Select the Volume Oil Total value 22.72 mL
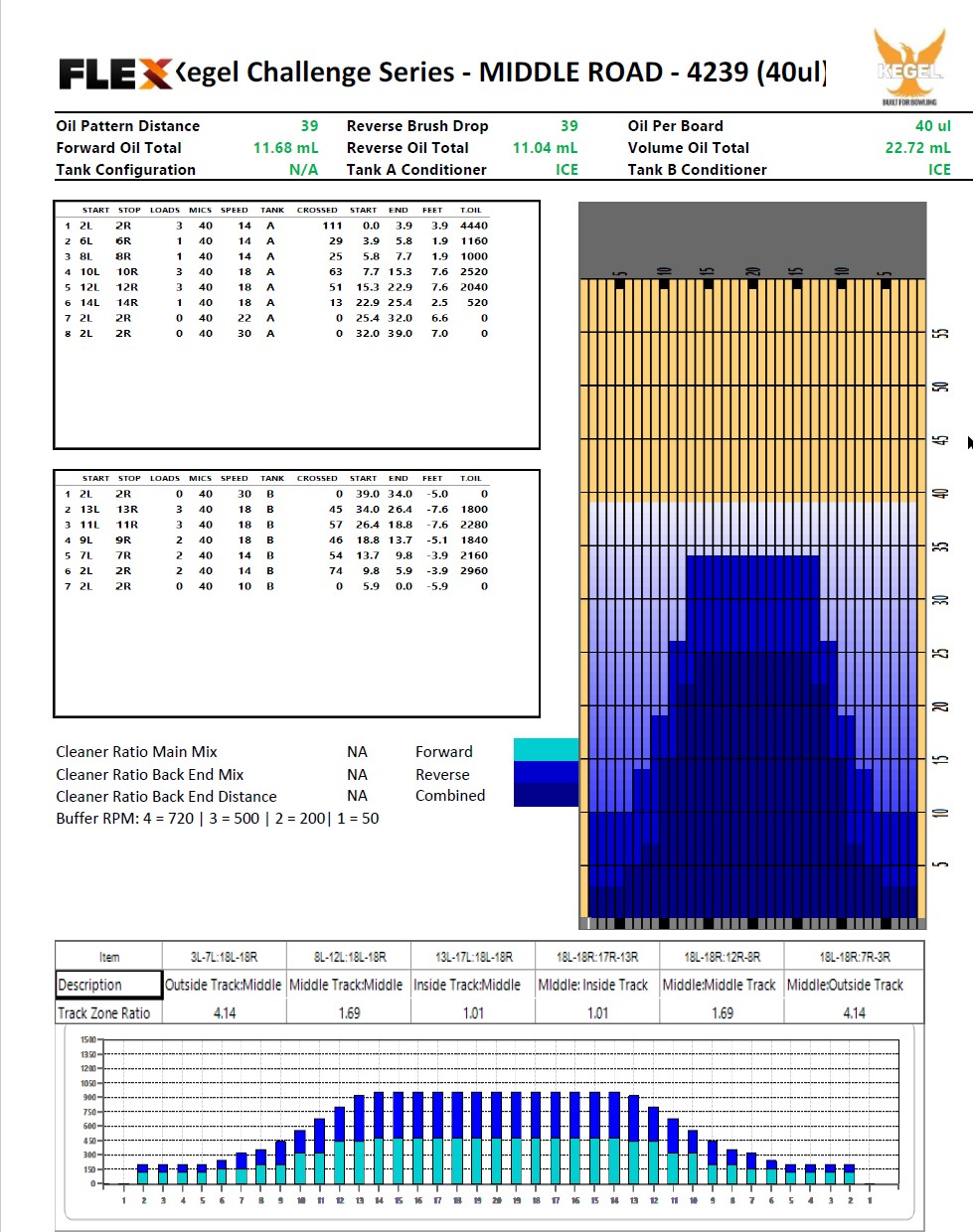The image size is (973, 1232). (x=917, y=148)
